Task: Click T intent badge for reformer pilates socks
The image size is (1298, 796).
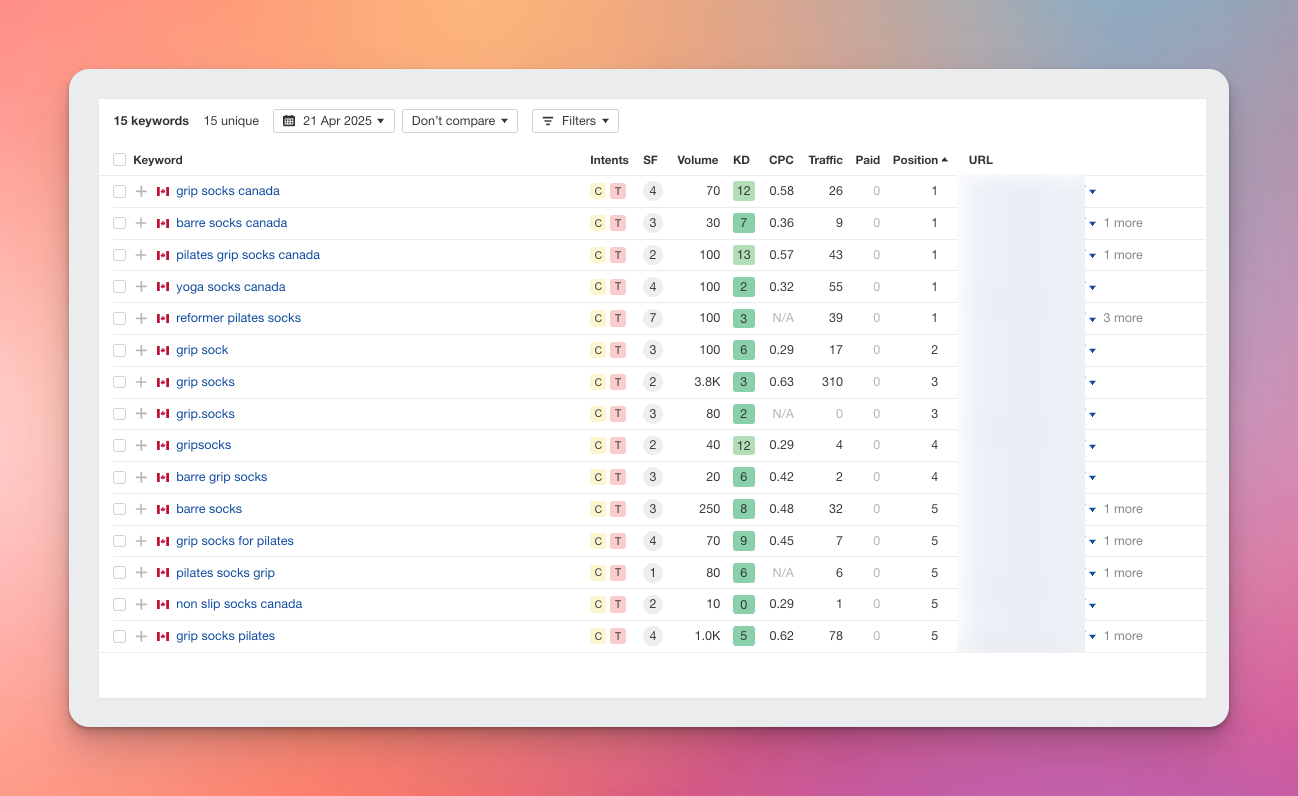Action: (x=618, y=318)
